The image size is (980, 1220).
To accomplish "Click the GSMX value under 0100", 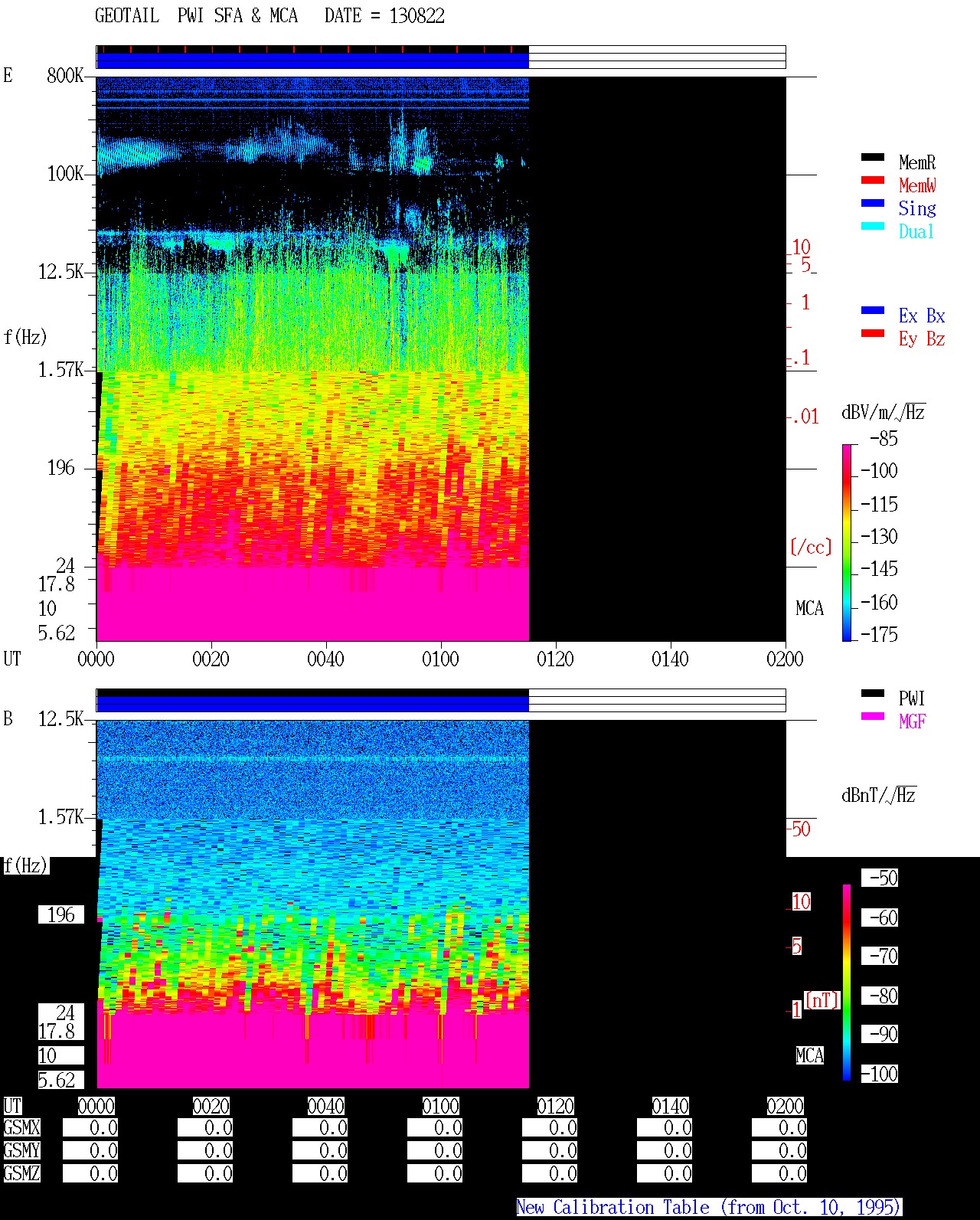I will coord(435,1127).
